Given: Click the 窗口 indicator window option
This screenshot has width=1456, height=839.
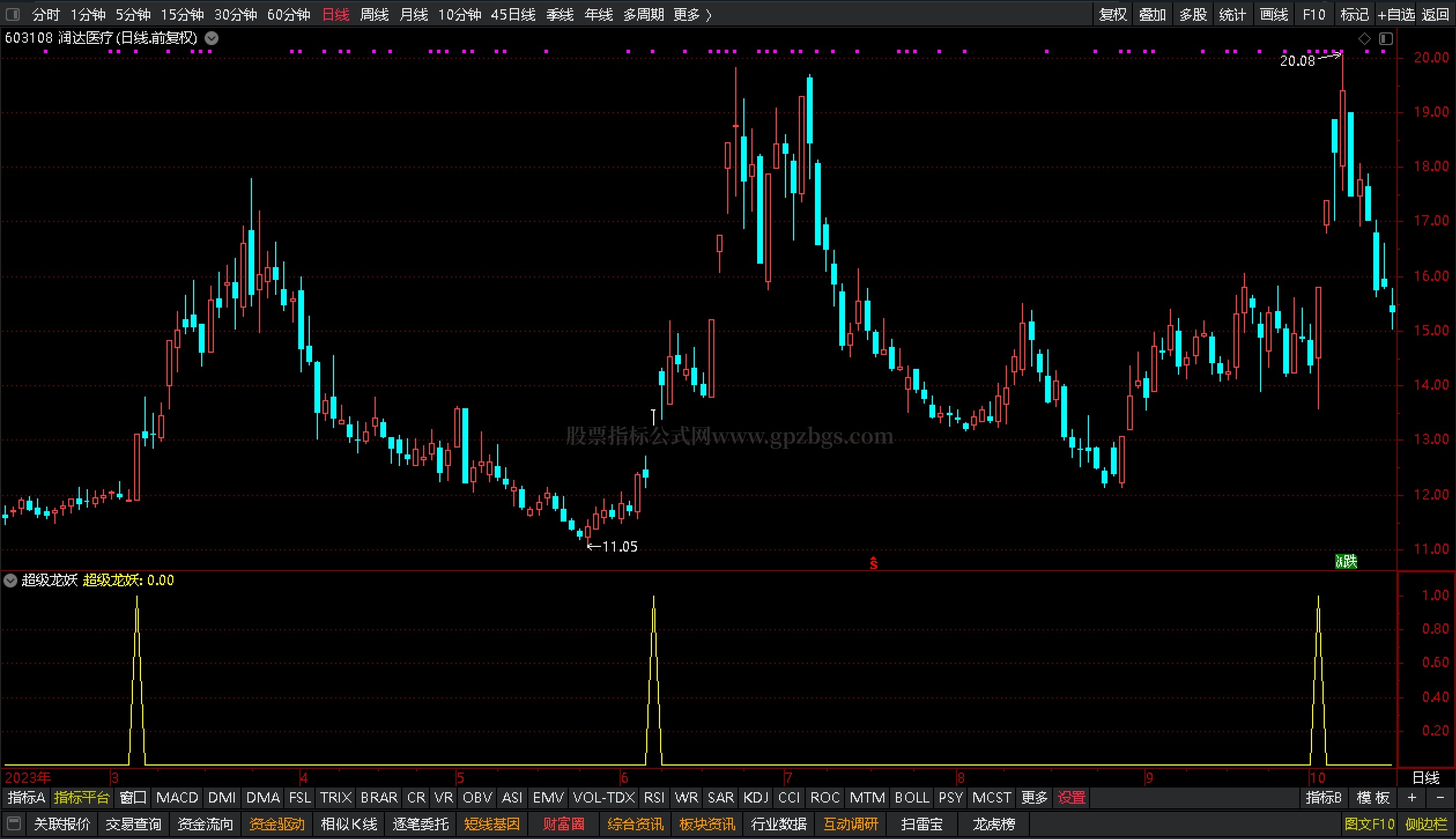Looking at the screenshot, I should coord(133,798).
